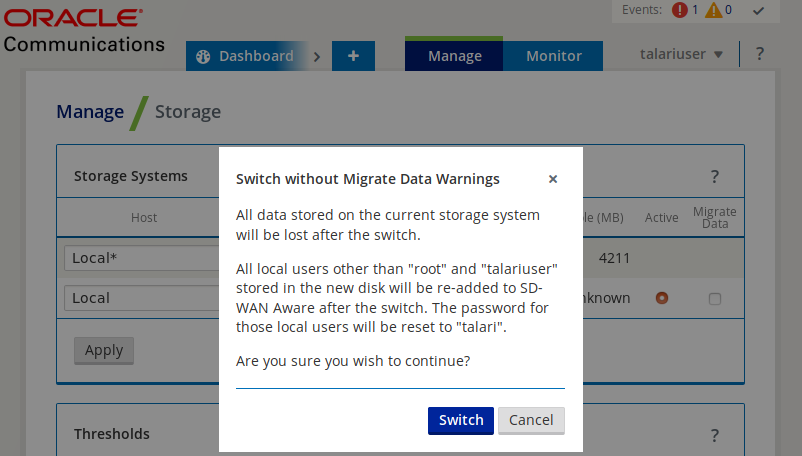Click the Oracle Communications logo
Image resolution: width=802 pixels, height=456 pixels.
[84, 30]
